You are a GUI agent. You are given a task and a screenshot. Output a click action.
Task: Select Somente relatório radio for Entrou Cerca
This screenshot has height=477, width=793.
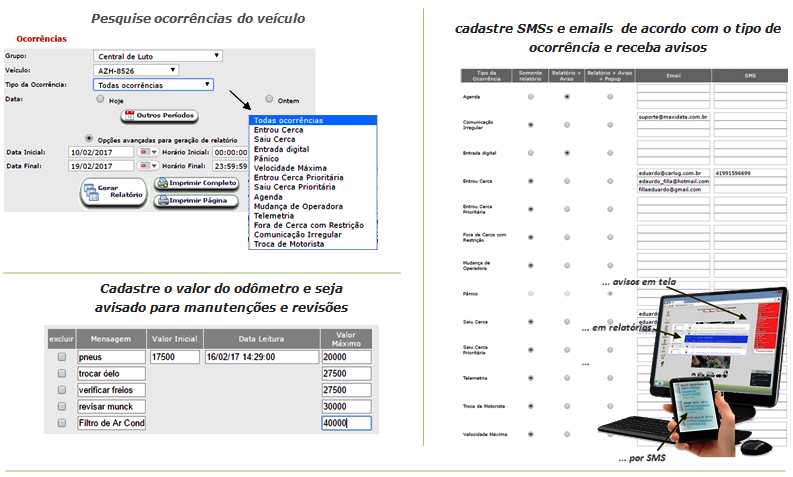pyautogui.click(x=531, y=181)
